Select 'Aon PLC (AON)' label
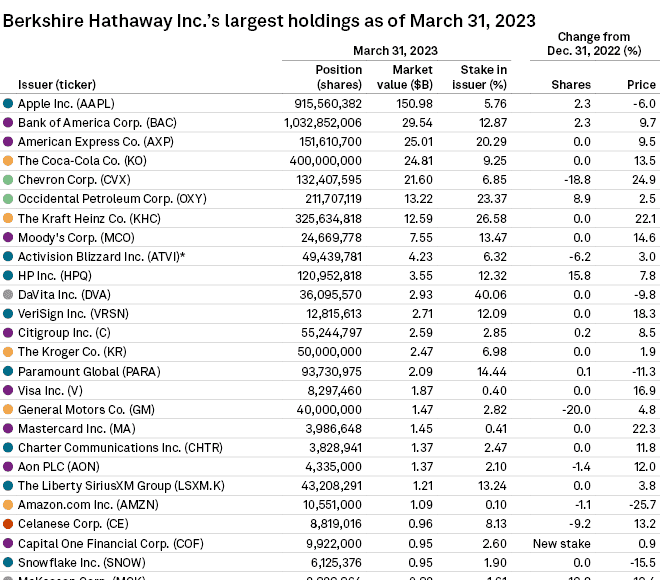 [x=59, y=467]
